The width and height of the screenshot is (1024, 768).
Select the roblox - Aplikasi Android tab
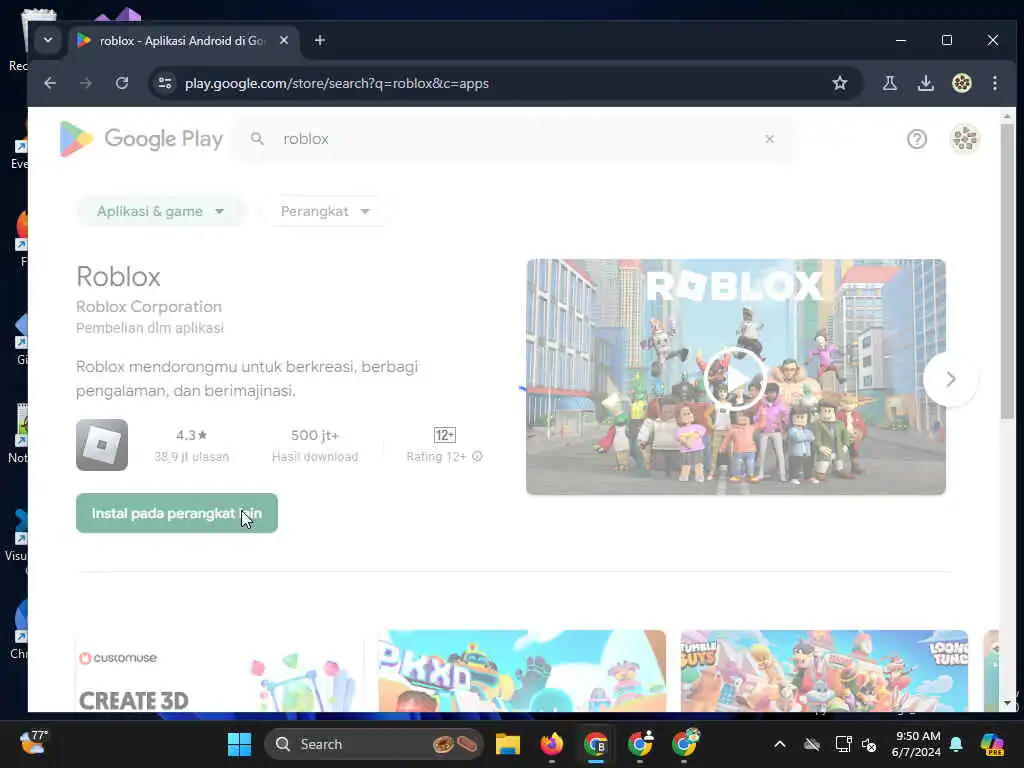pyautogui.click(x=183, y=40)
